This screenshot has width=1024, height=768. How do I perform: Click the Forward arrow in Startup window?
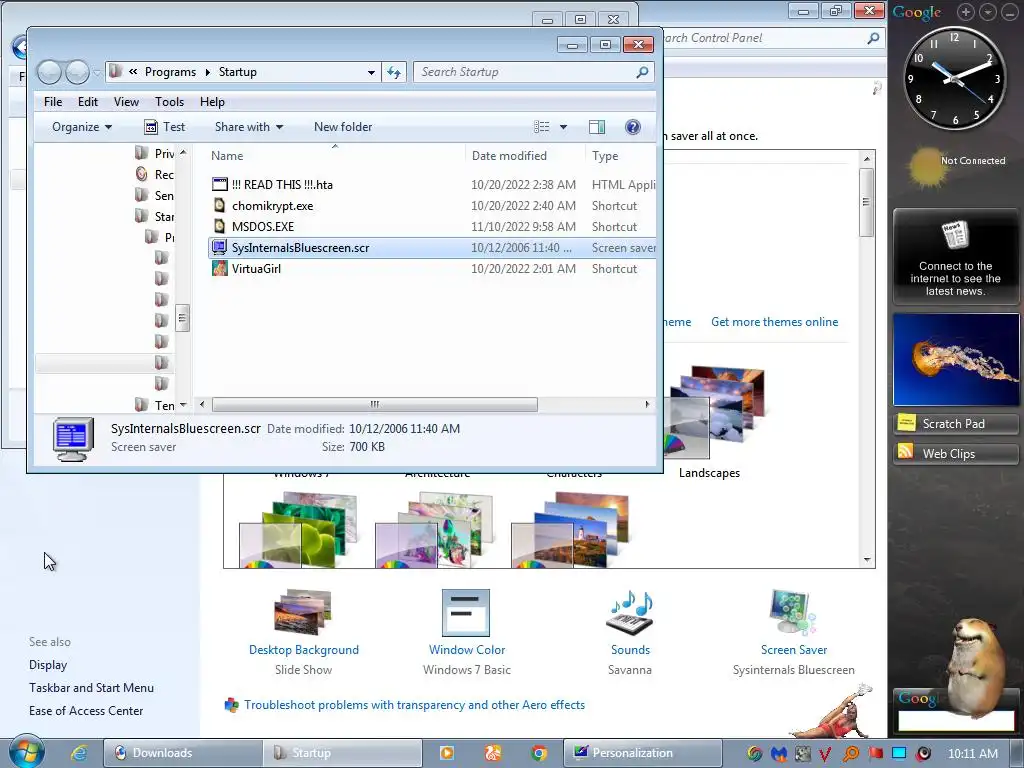pos(77,72)
